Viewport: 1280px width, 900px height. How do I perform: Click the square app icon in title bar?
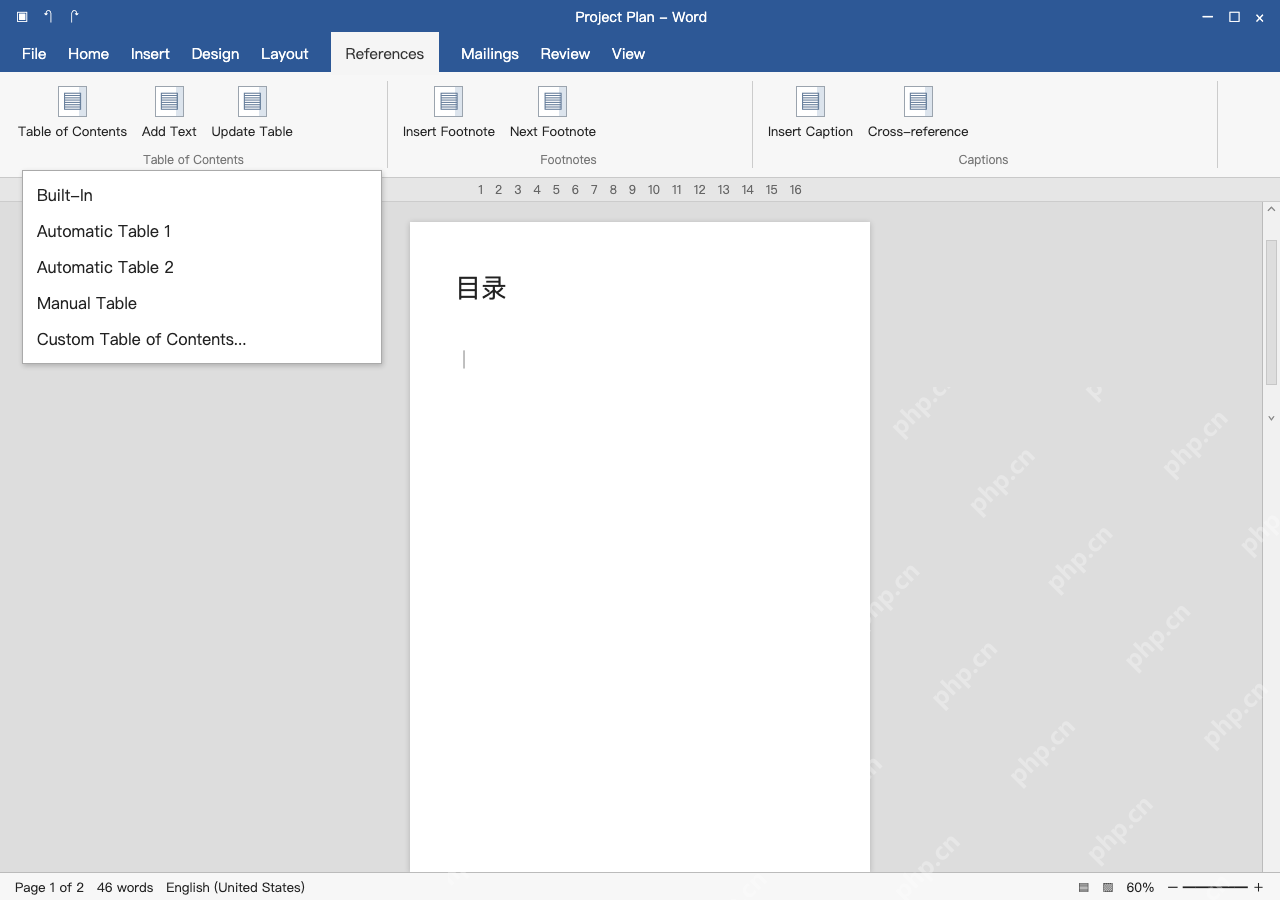click(x=22, y=17)
